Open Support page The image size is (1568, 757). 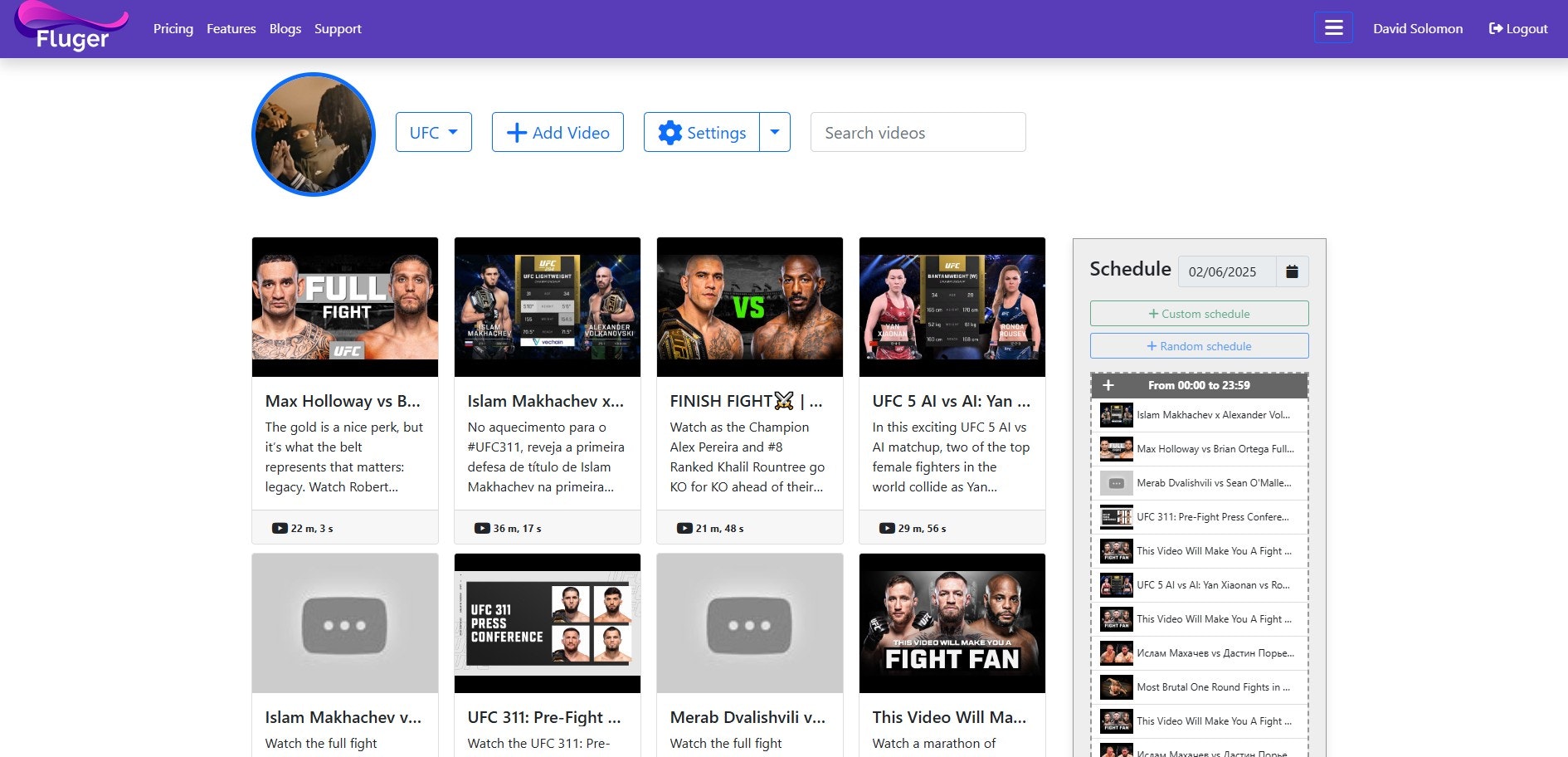[x=338, y=28]
